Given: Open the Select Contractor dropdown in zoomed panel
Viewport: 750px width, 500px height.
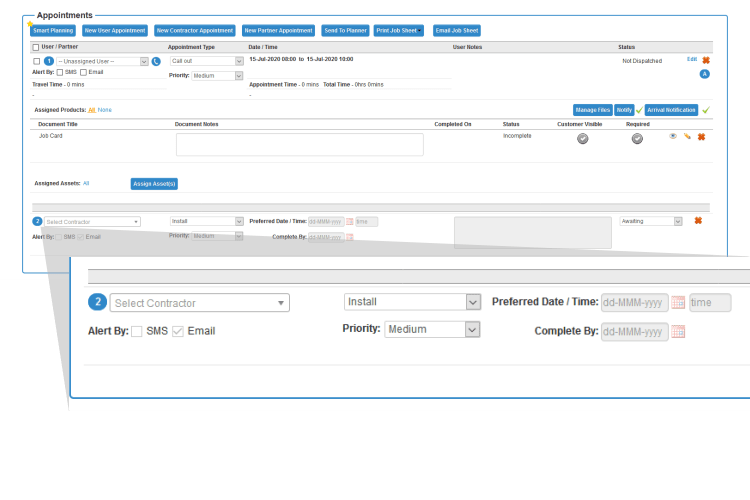Looking at the screenshot, I should (200, 303).
